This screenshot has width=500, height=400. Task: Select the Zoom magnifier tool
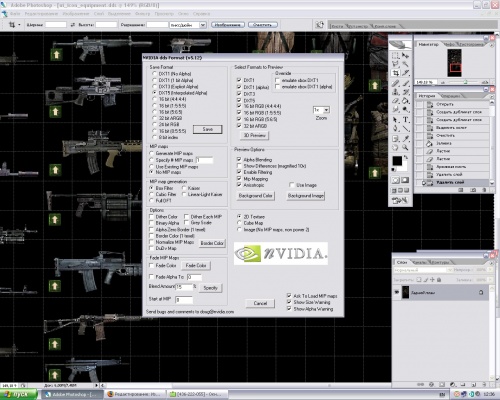click(405, 147)
